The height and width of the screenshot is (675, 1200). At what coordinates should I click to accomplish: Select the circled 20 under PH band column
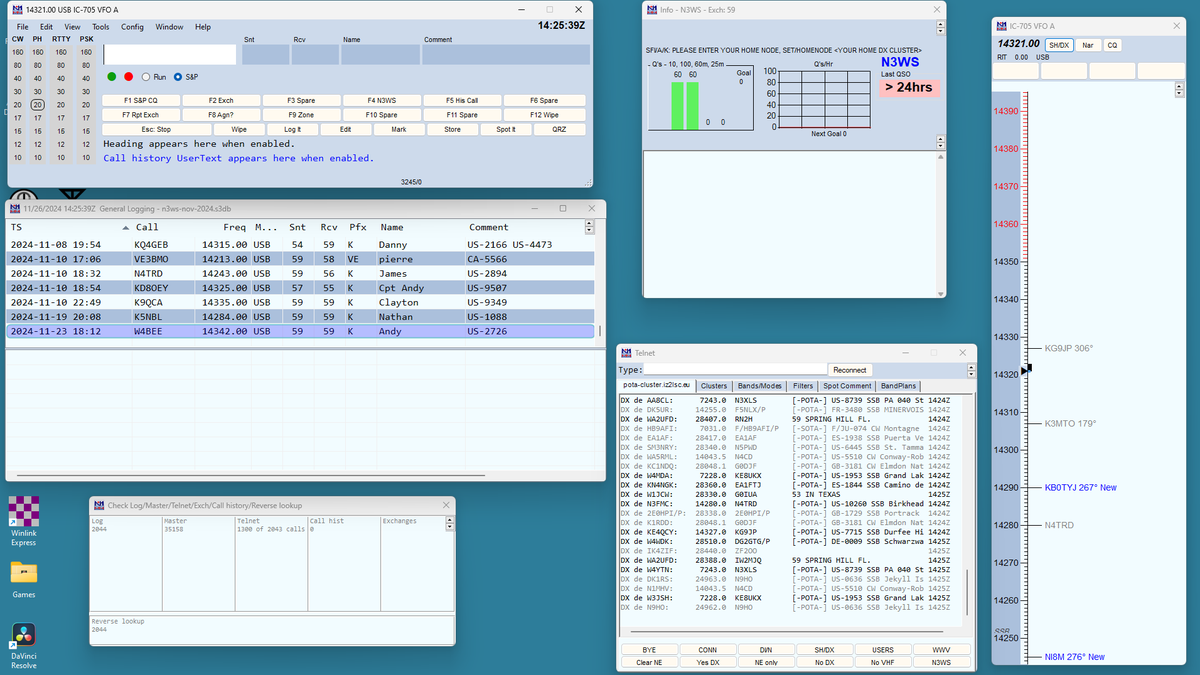[38, 104]
